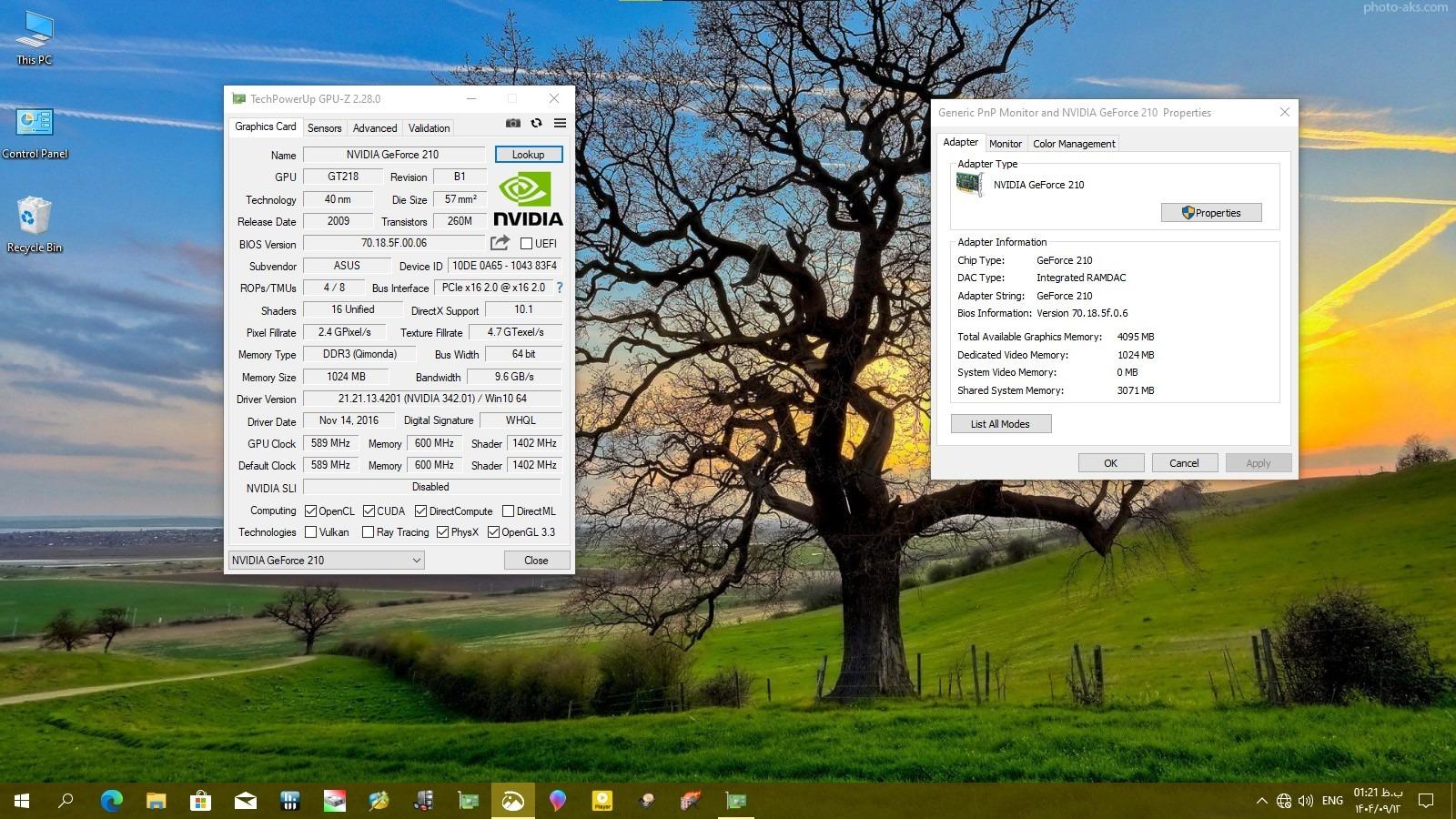The height and width of the screenshot is (819, 1456).
Task: Switch to the Color Management tab
Action: tap(1073, 144)
